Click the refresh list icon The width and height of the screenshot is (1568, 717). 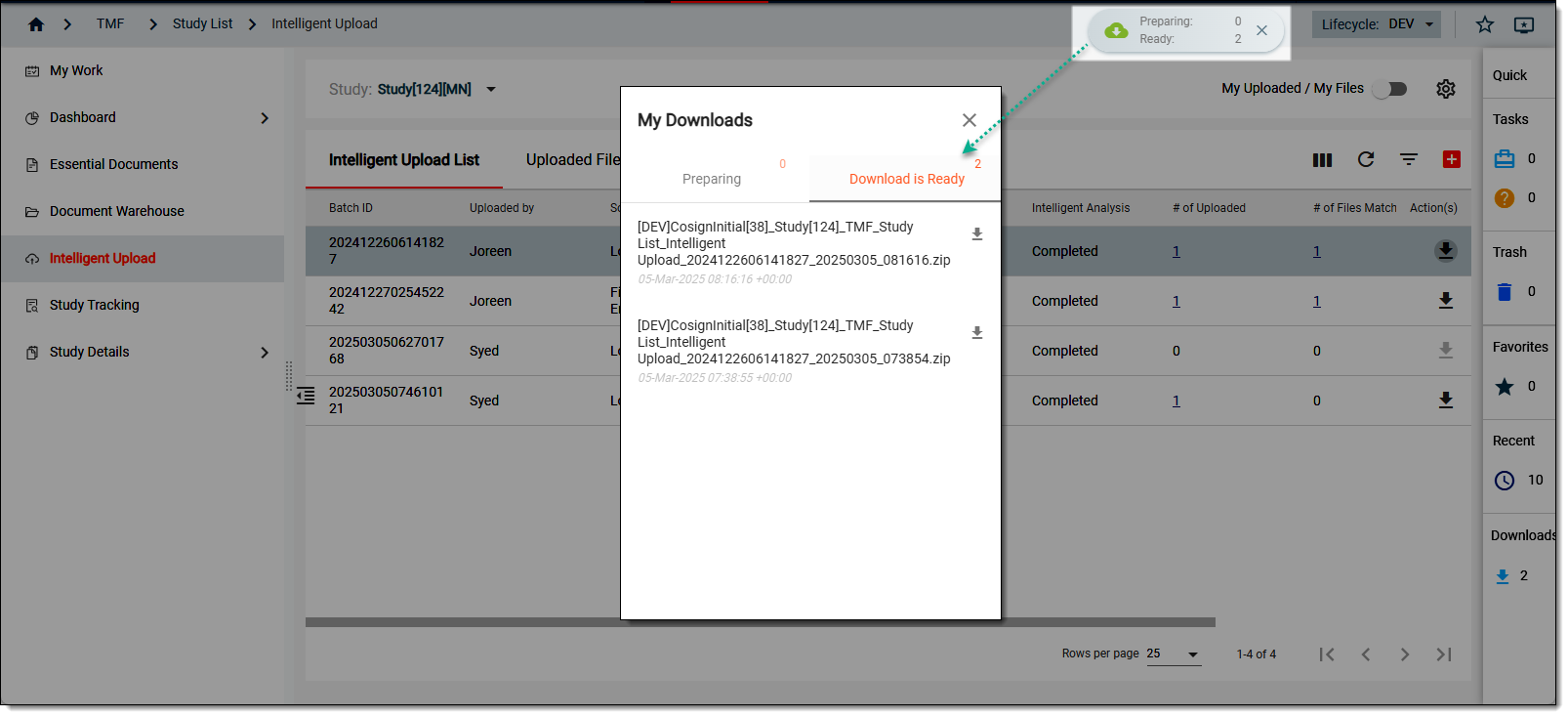click(x=1366, y=159)
